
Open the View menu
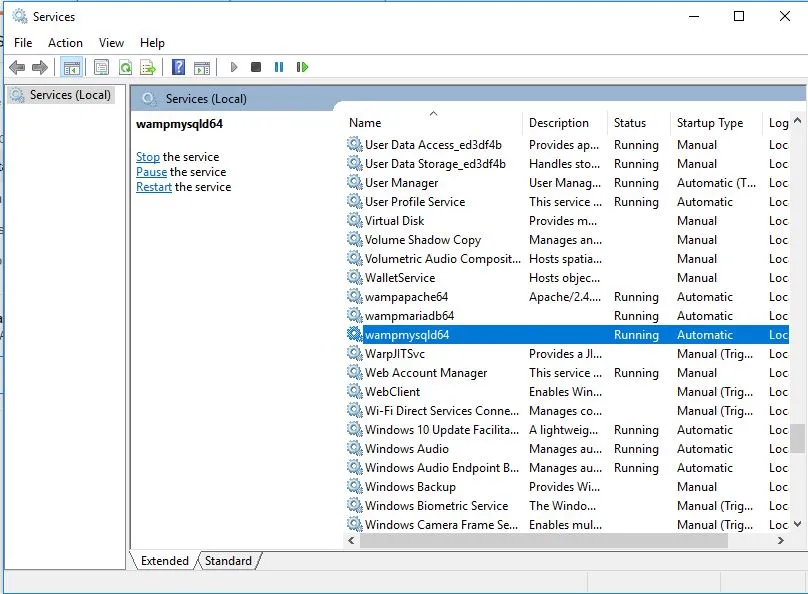point(111,43)
